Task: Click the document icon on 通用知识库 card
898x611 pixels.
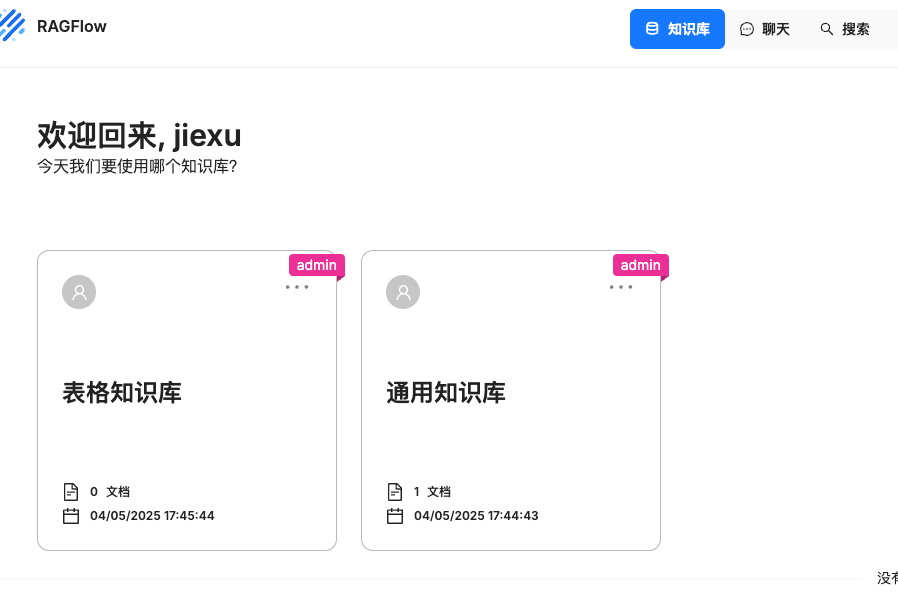Action: [395, 492]
